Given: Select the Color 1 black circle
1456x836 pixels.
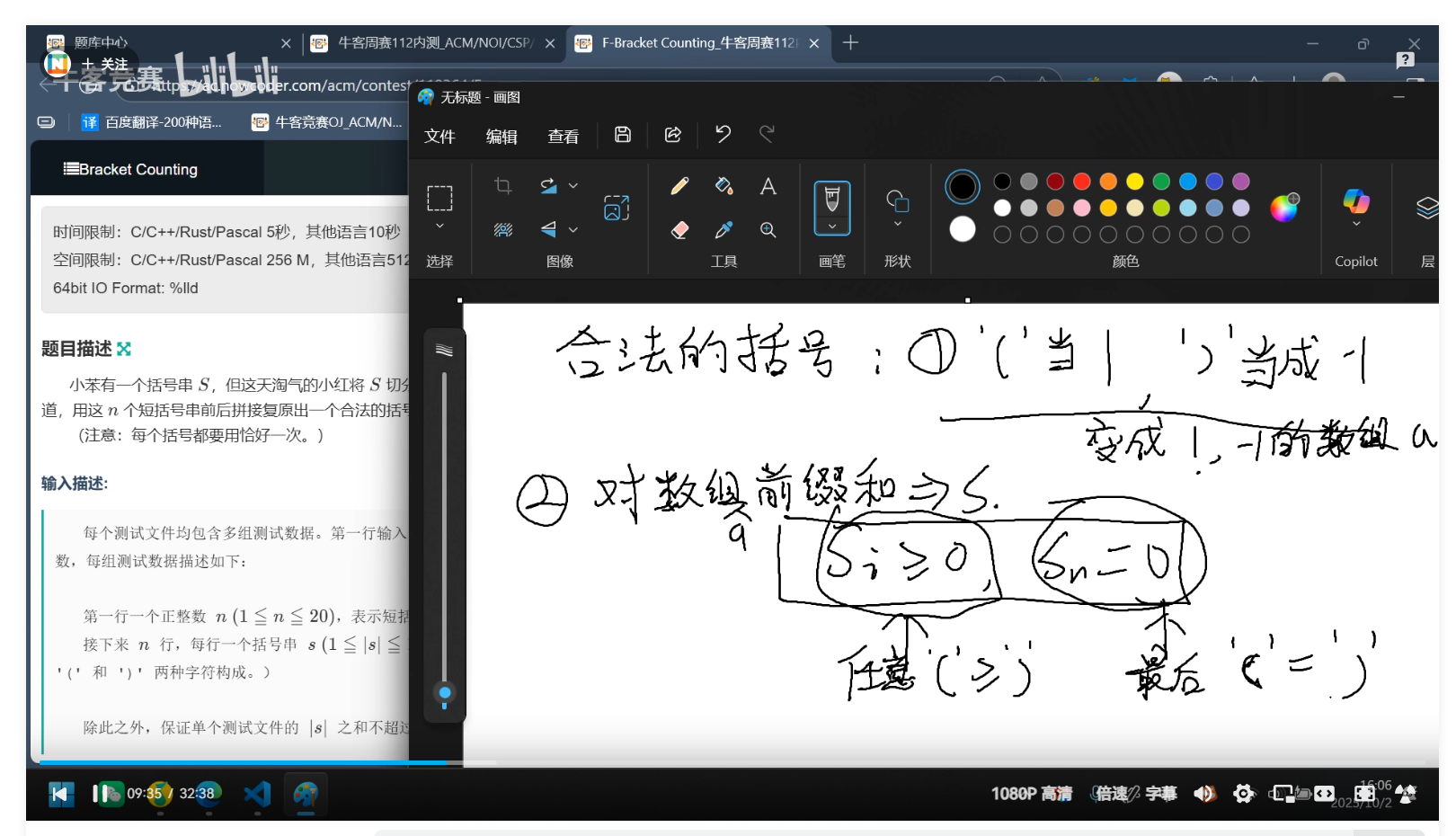Looking at the screenshot, I should click(963, 187).
